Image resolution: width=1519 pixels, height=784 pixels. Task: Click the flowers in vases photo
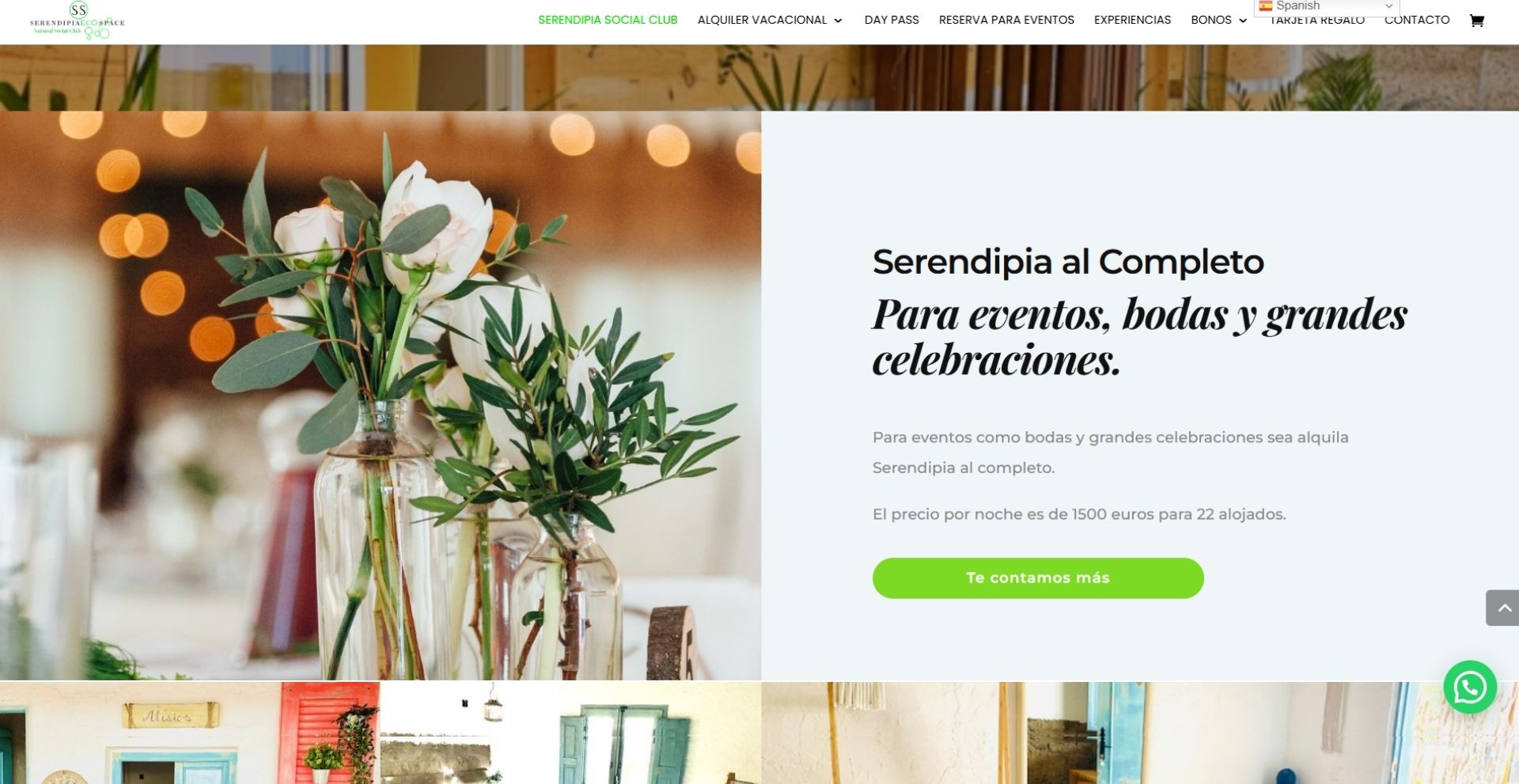point(381,396)
